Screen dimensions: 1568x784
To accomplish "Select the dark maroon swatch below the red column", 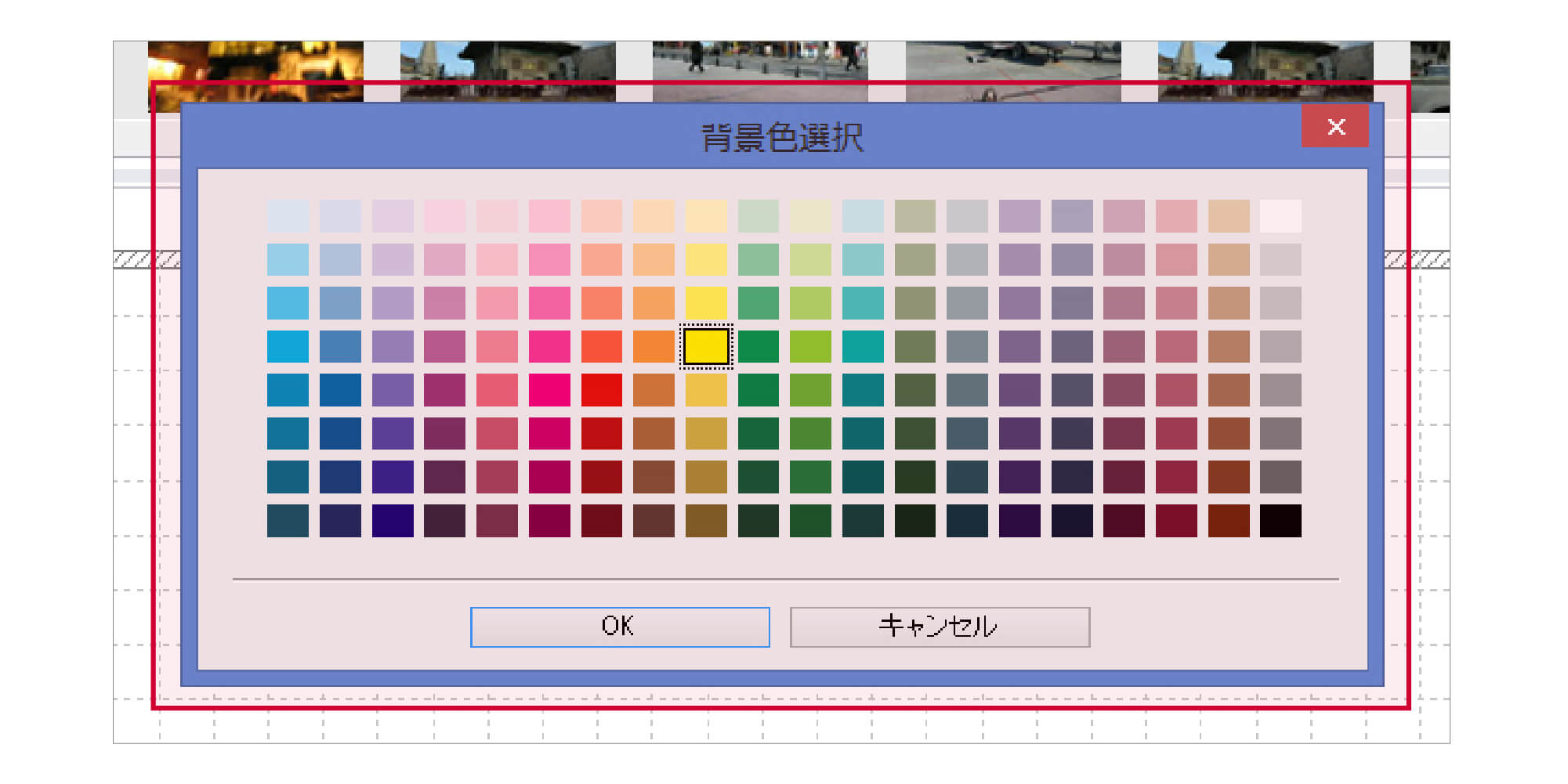I will coord(602,521).
